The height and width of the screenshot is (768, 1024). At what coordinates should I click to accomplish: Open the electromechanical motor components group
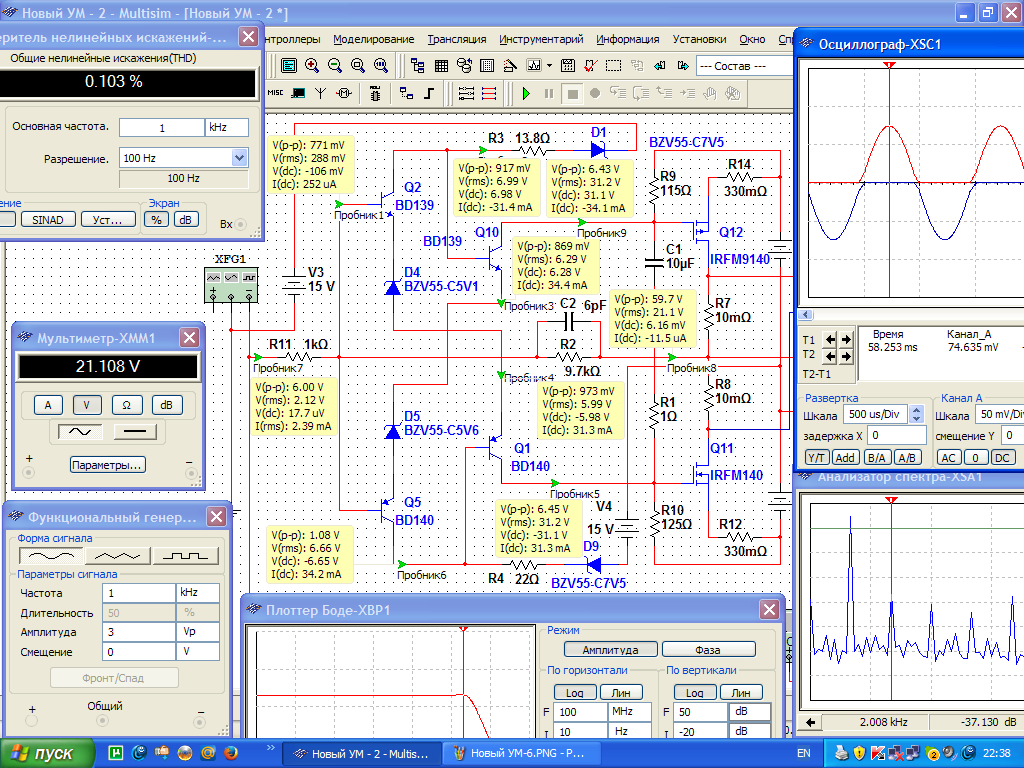pos(344,93)
